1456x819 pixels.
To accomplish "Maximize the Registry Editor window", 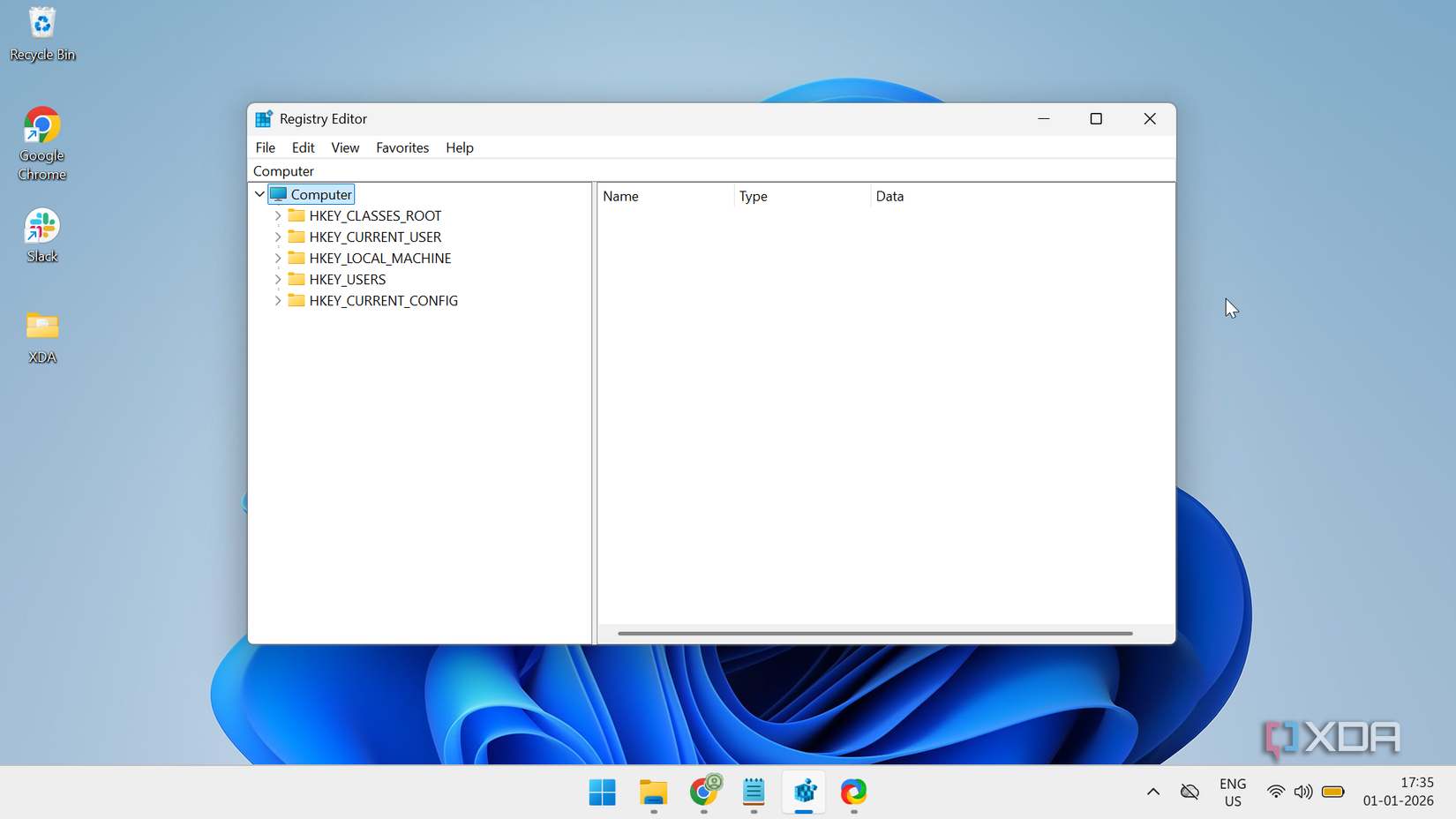I will (x=1096, y=118).
